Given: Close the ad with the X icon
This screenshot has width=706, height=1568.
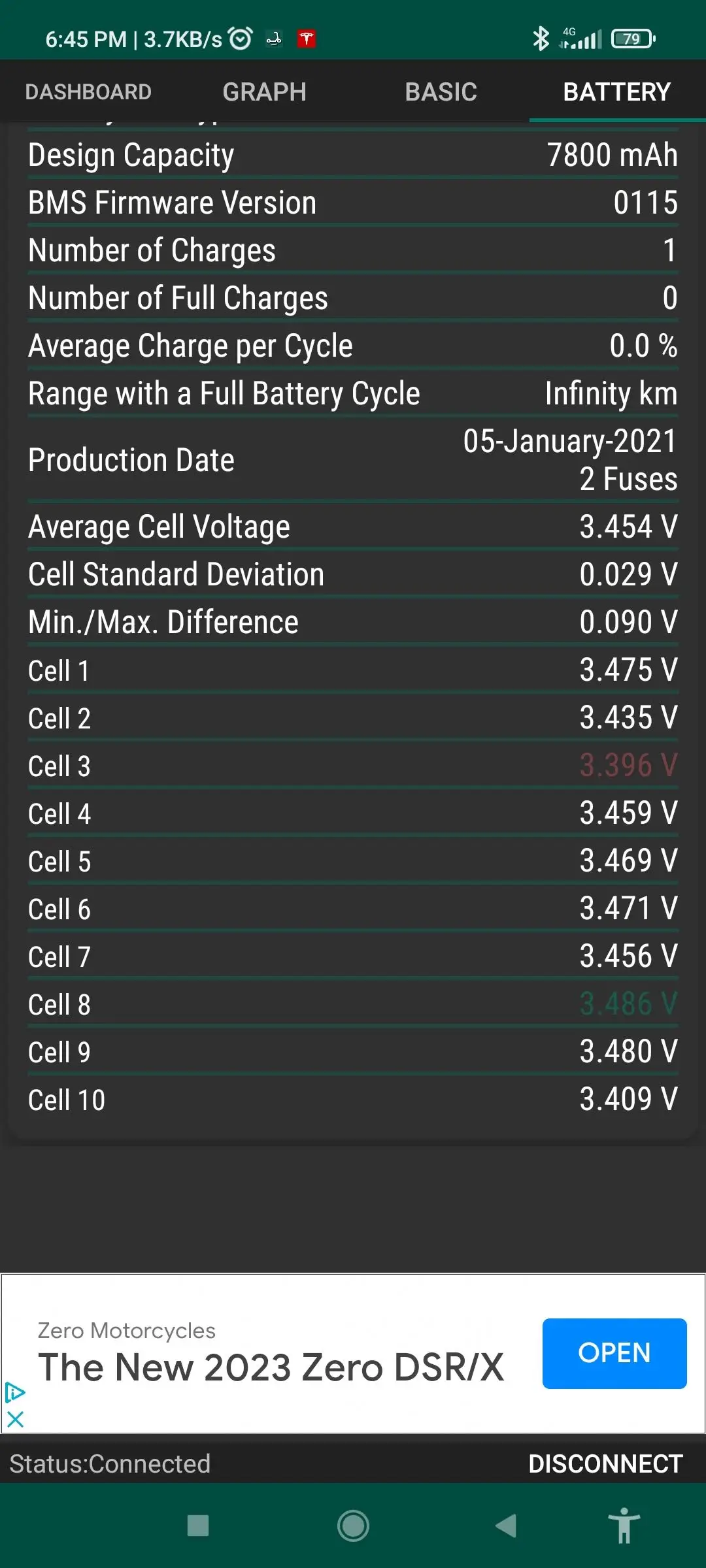Looking at the screenshot, I should pyautogui.click(x=15, y=1419).
